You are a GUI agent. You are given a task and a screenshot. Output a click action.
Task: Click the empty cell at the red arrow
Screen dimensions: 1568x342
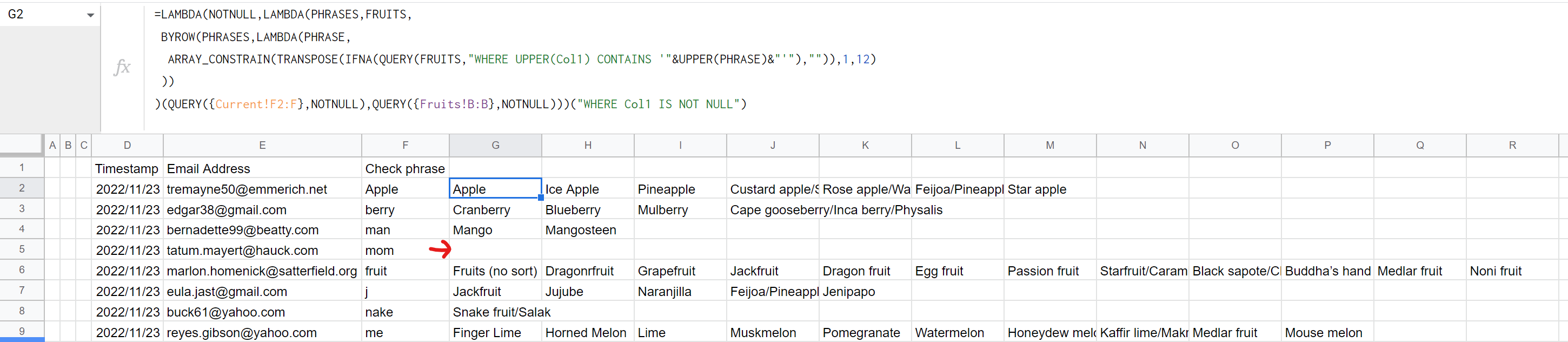[x=495, y=250]
